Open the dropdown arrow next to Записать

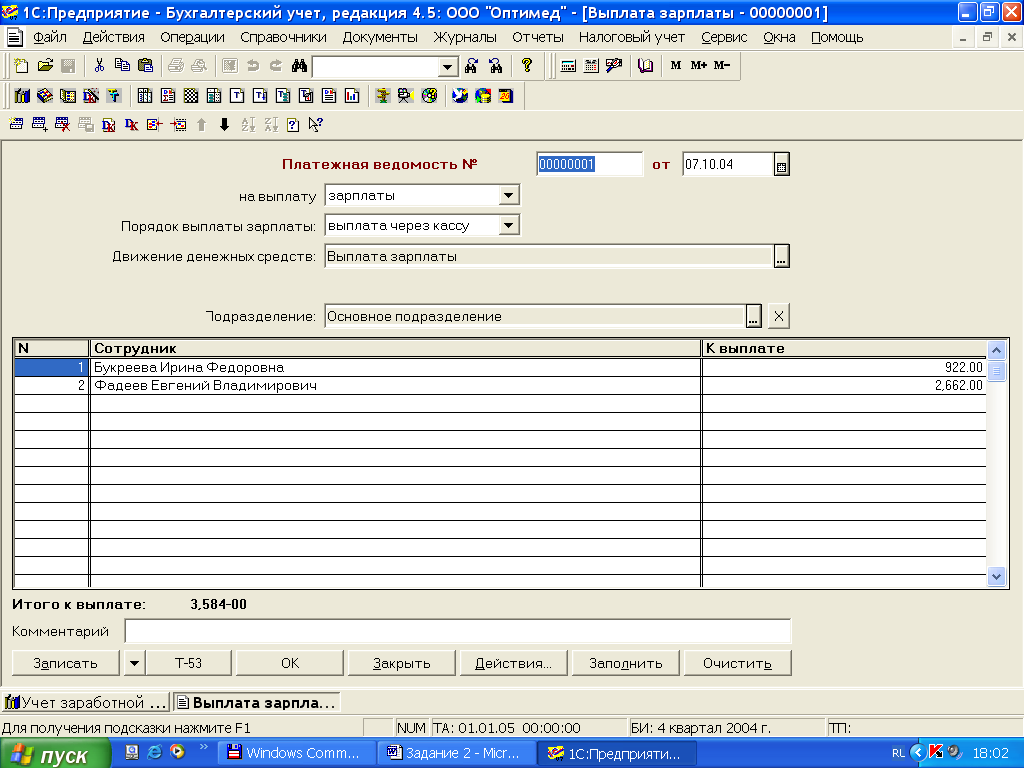134,663
